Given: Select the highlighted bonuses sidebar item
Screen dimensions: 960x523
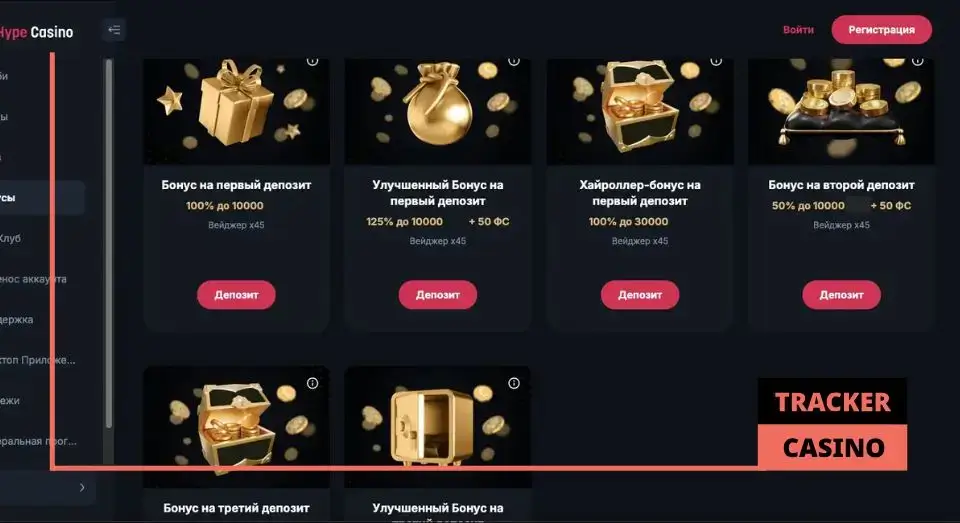Looking at the screenshot, I should coord(42,198).
